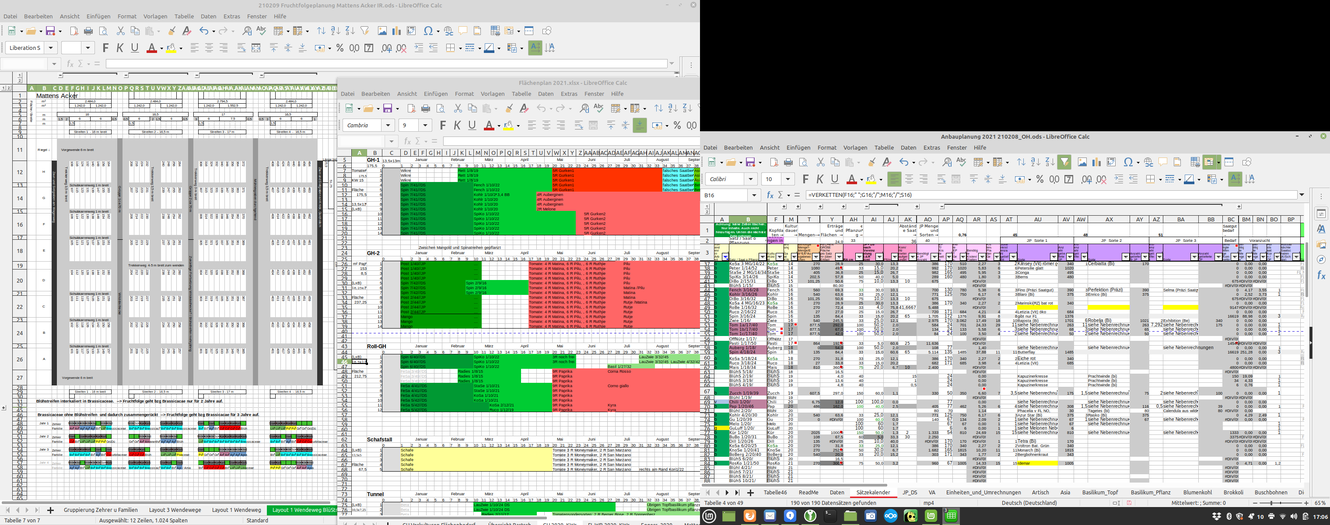Open the special character Omega icon in Anbauplanung

[1129, 162]
